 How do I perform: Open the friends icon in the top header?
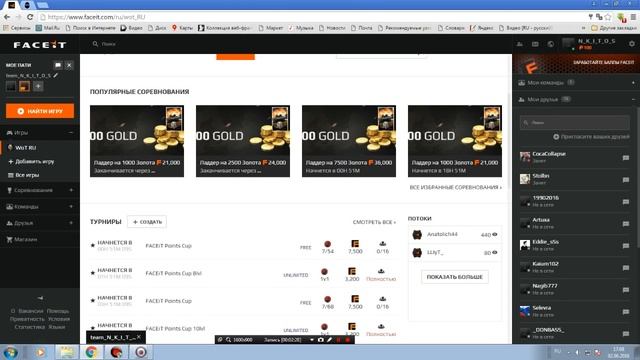(x=520, y=44)
